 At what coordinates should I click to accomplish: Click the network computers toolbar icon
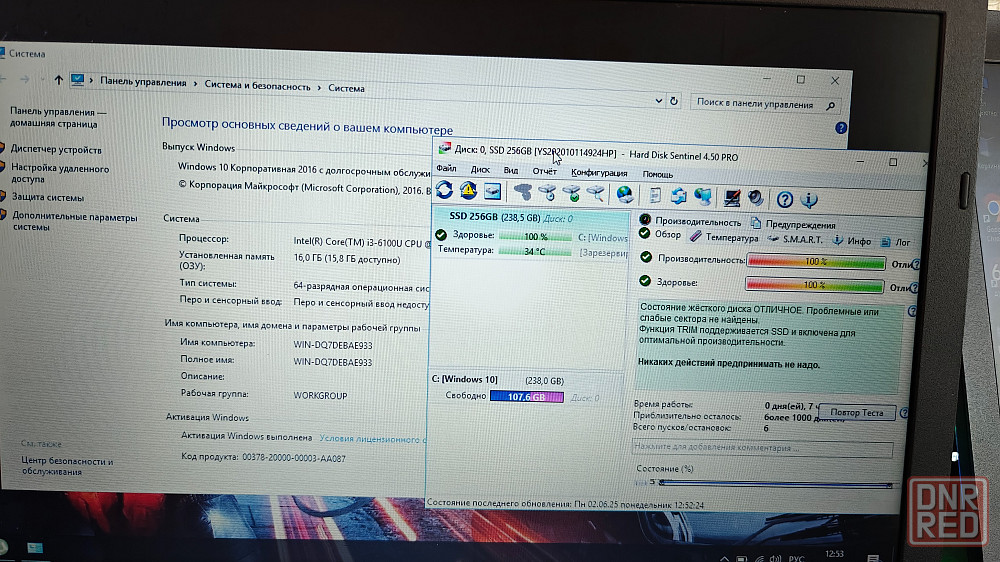point(703,196)
